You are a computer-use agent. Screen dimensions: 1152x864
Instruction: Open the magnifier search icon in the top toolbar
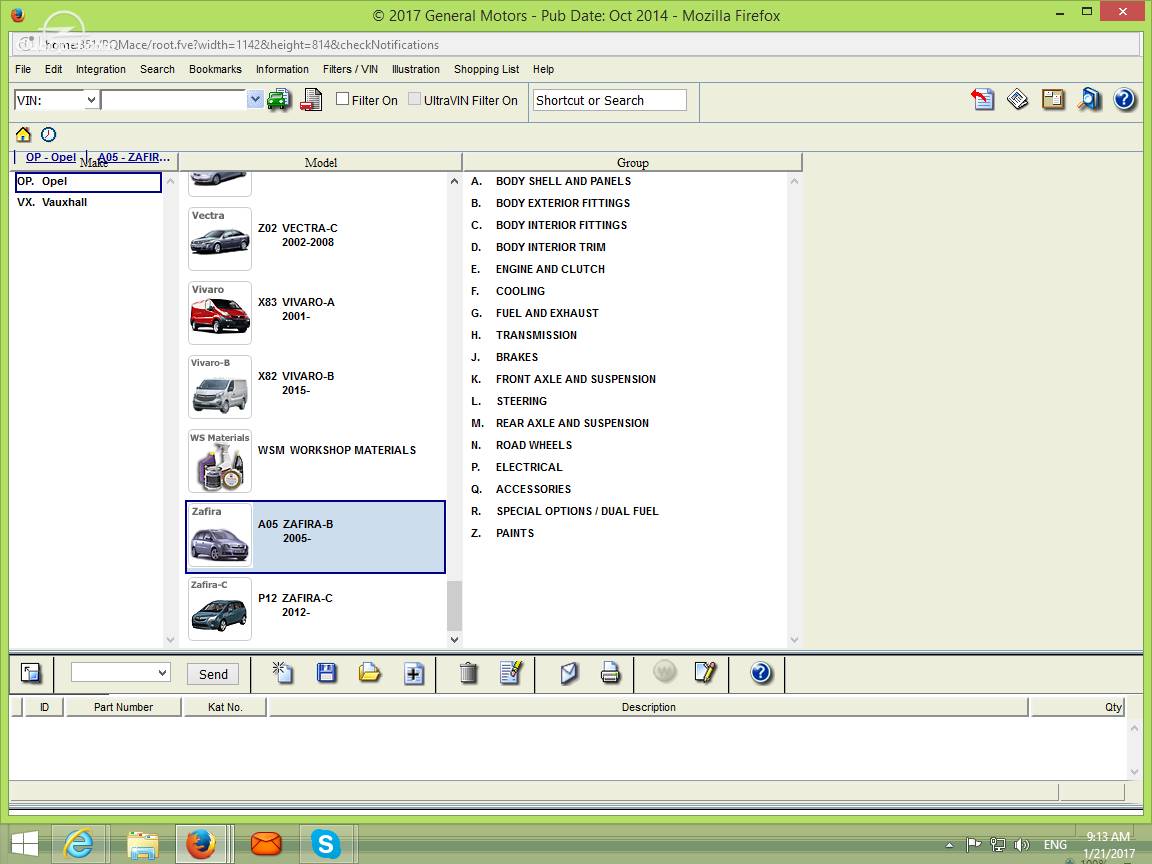[x=1089, y=99]
